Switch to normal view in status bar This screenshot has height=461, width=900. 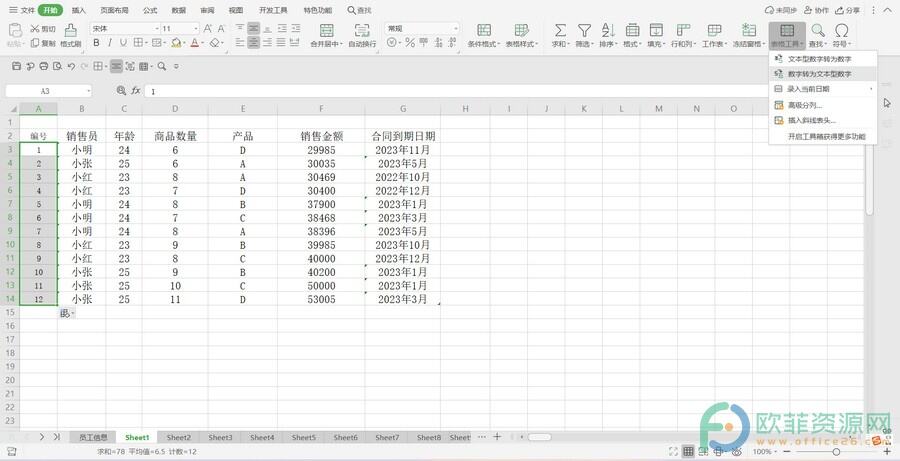coord(688,452)
